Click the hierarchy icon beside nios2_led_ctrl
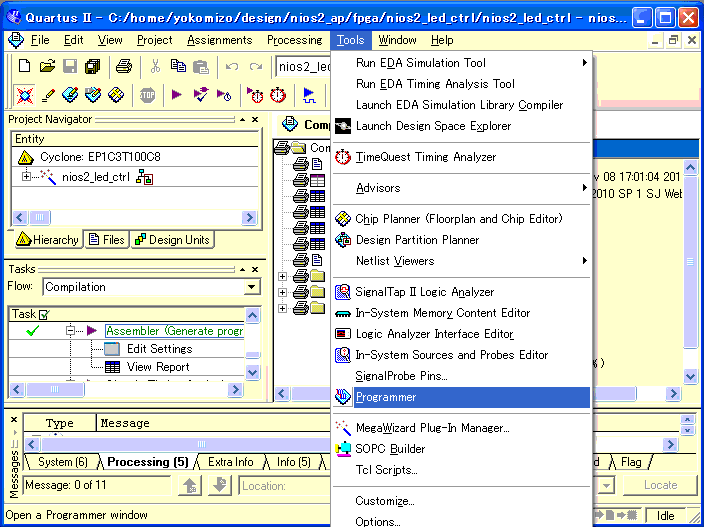This screenshot has height=527, width=704. coord(145,177)
